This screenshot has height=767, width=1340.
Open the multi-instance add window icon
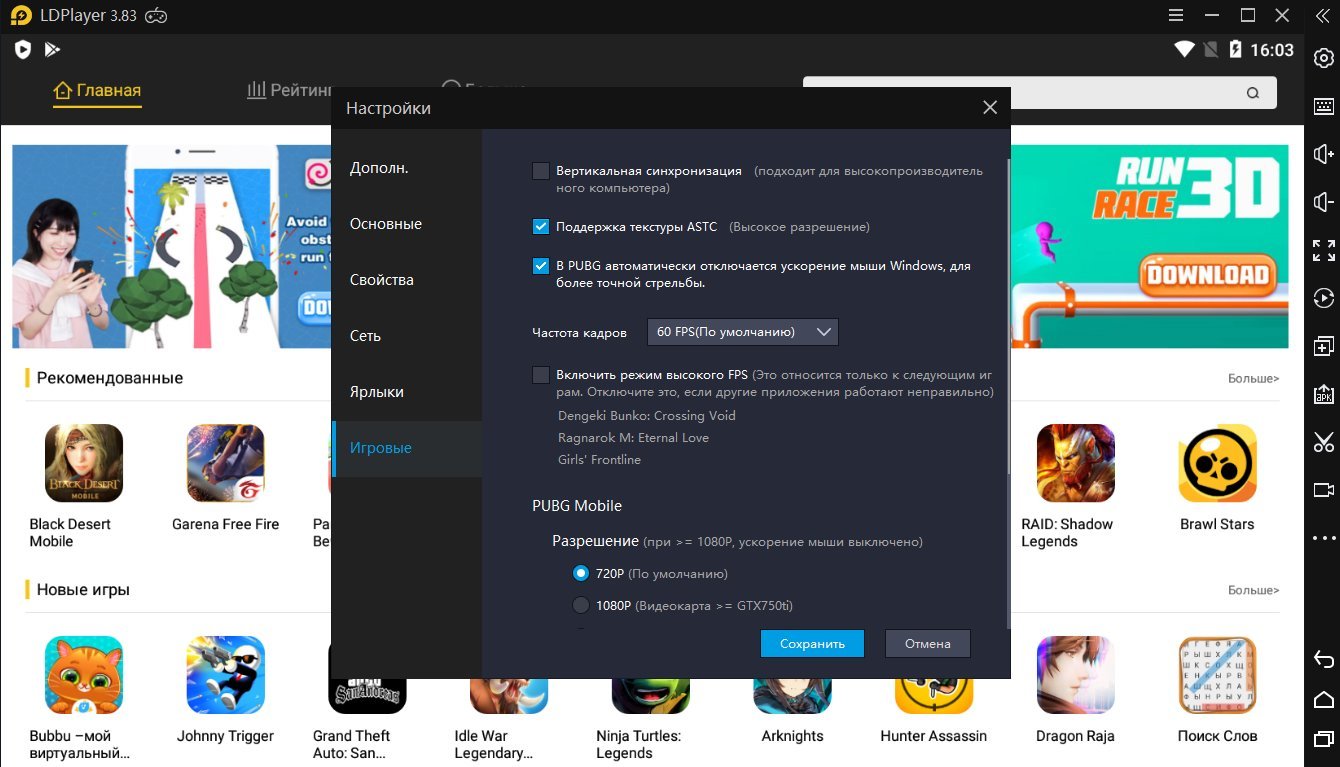tap(1323, 346)
